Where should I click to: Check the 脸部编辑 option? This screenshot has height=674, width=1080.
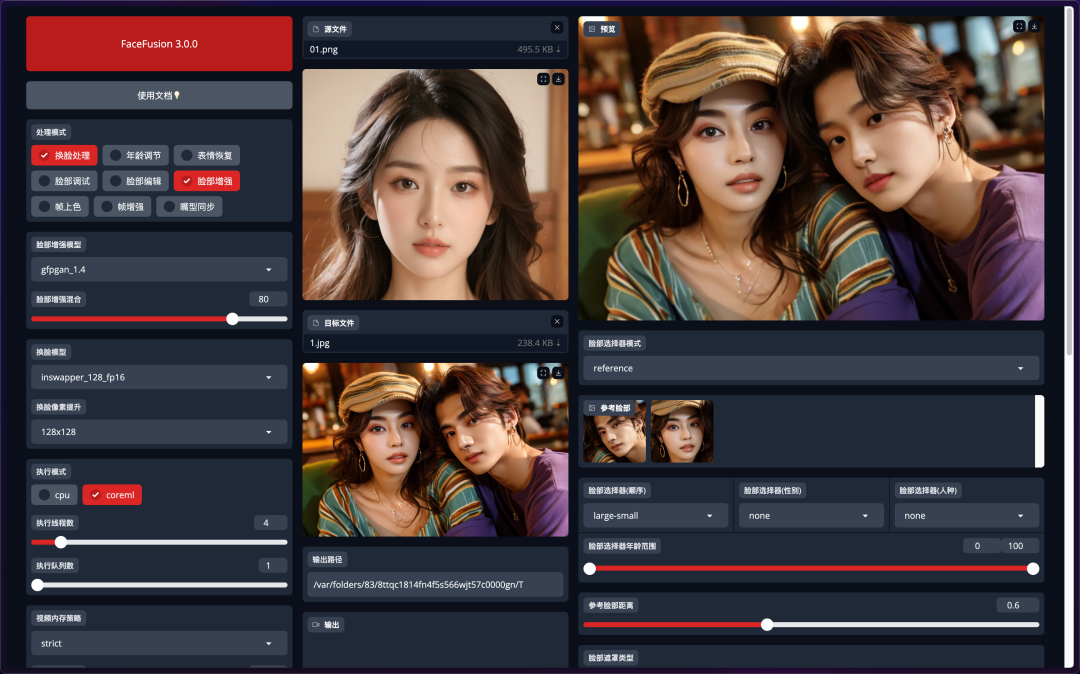click(136, 181)
